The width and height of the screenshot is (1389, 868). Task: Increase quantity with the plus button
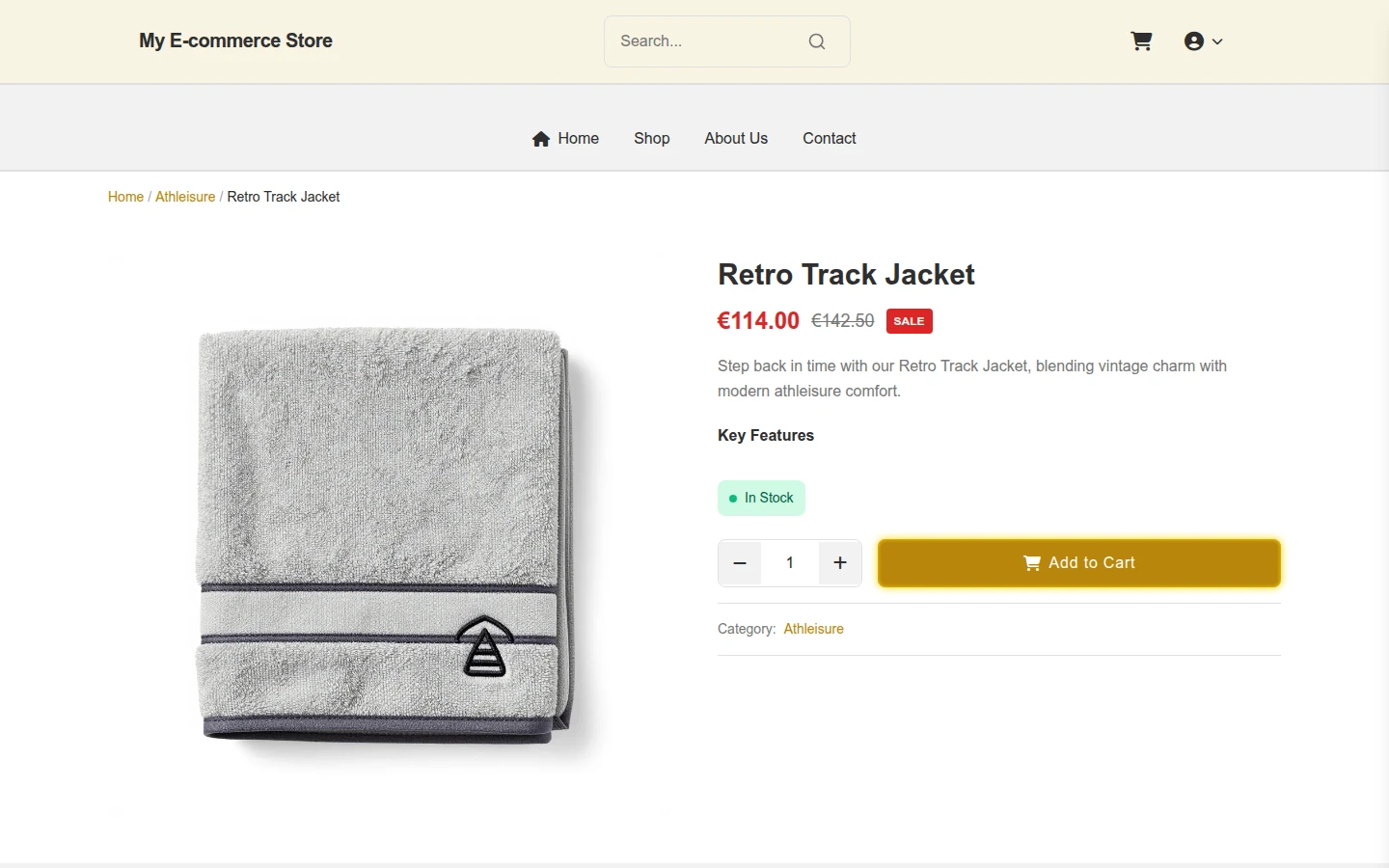point(840,563)
